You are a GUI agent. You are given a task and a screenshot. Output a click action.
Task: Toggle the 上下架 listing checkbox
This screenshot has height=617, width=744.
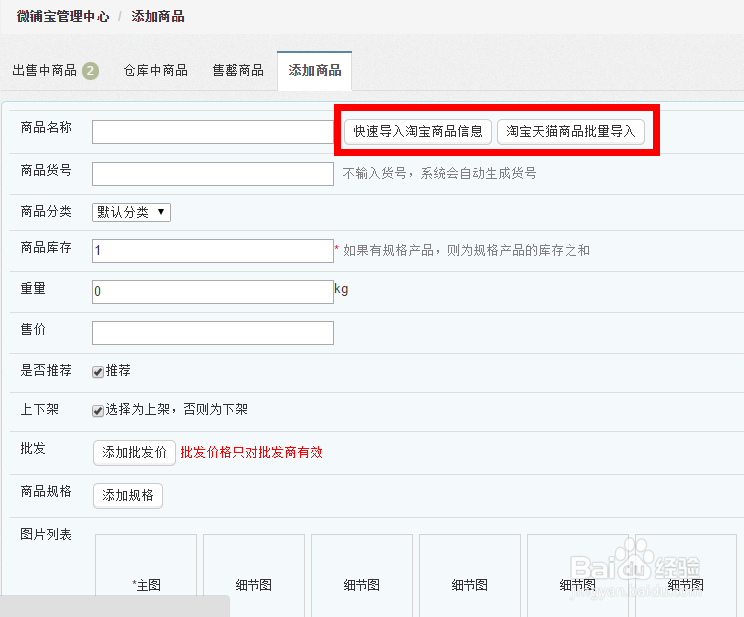[98, 411]
